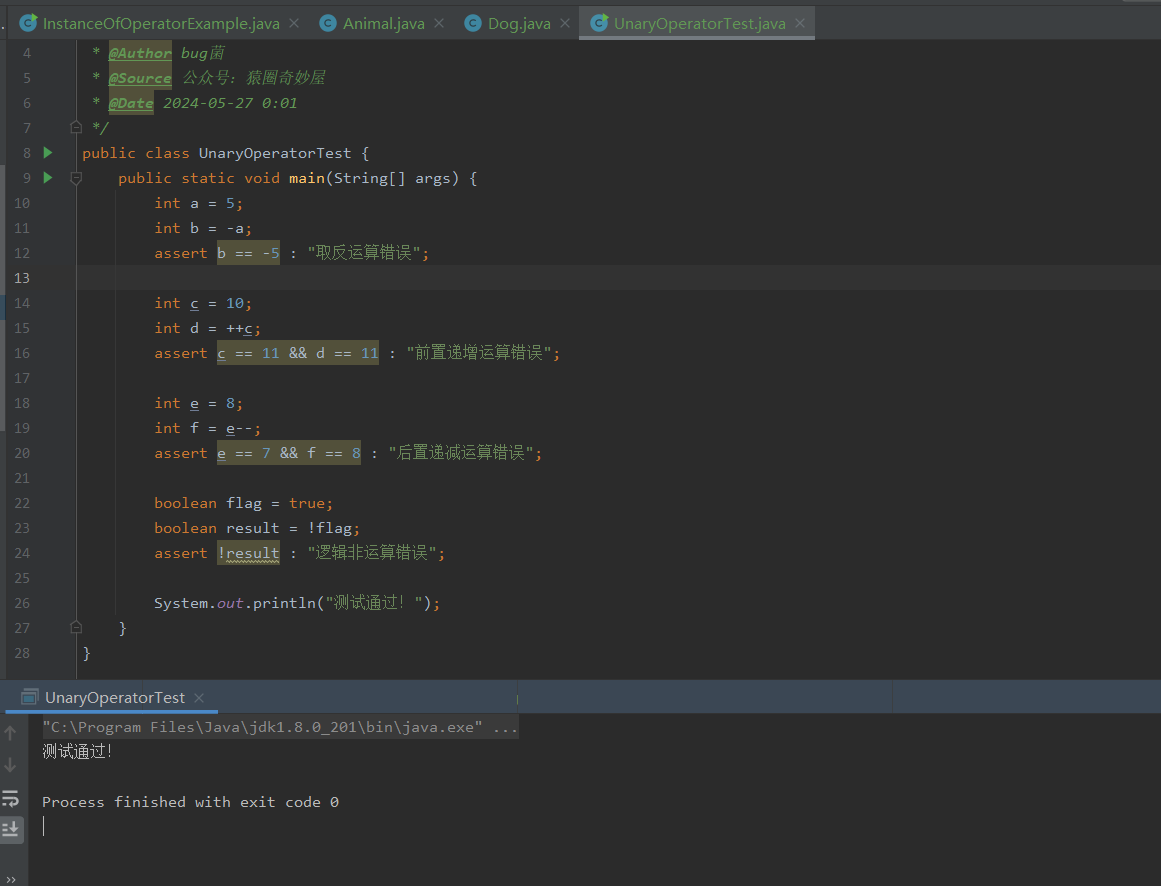Click the string "前置递增运算错误"
Viewport: 1161px width, 886px height.
[480, 353]
